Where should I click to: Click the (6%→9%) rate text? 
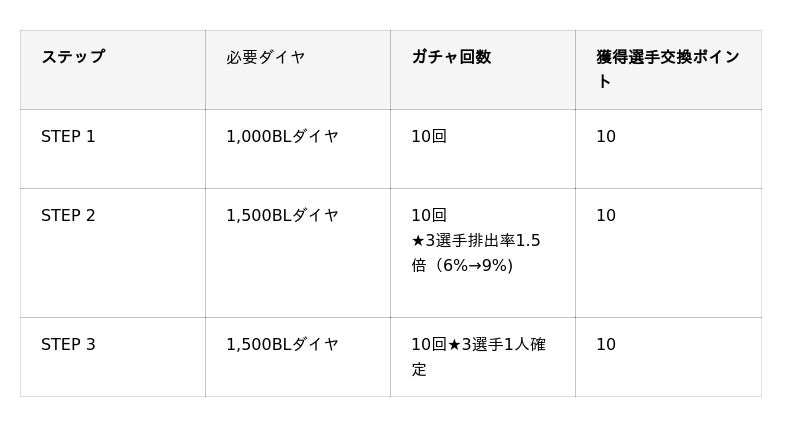[474, 266]
